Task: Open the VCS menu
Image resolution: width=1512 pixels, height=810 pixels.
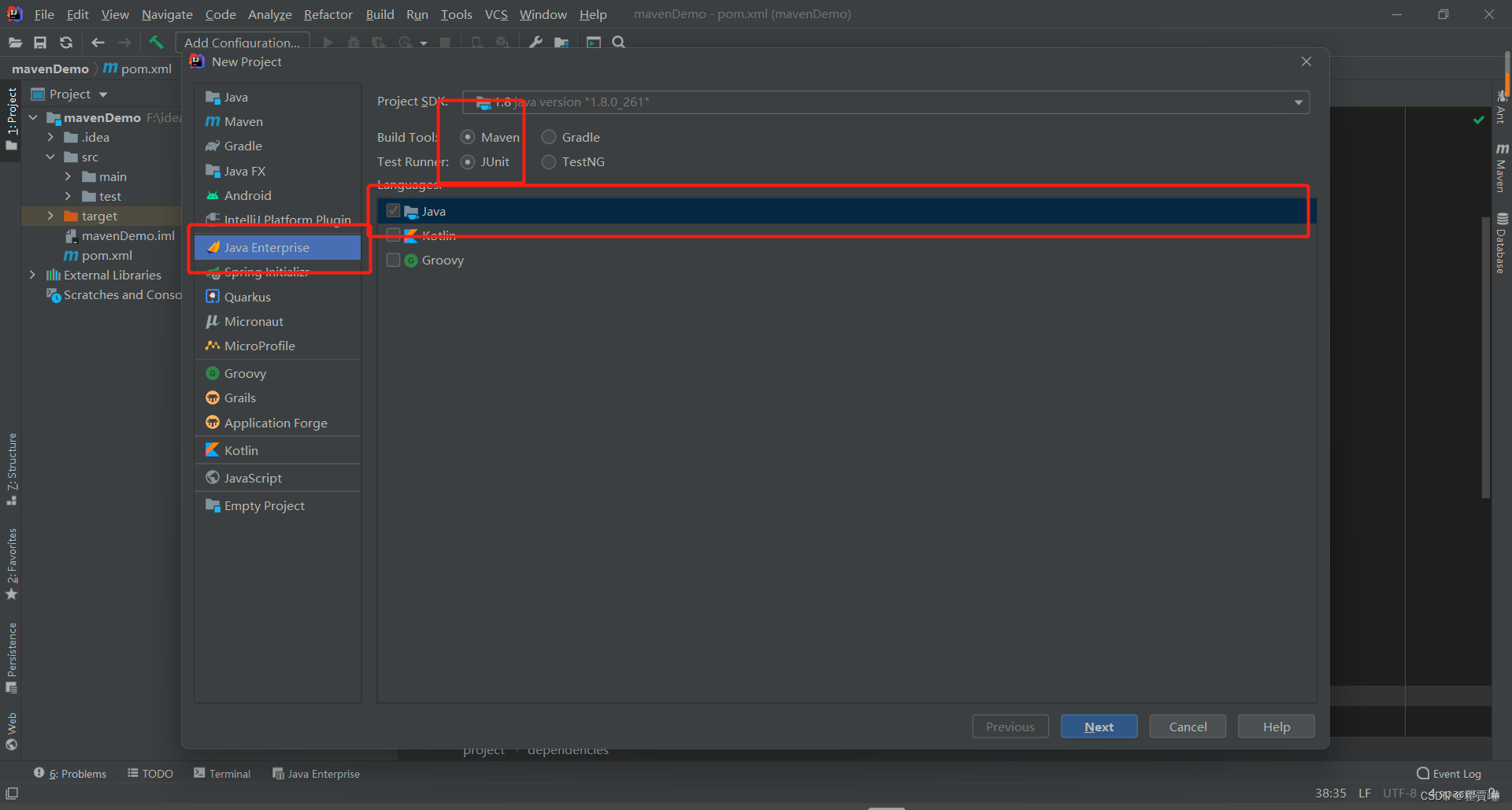Action: pos(496,14)
